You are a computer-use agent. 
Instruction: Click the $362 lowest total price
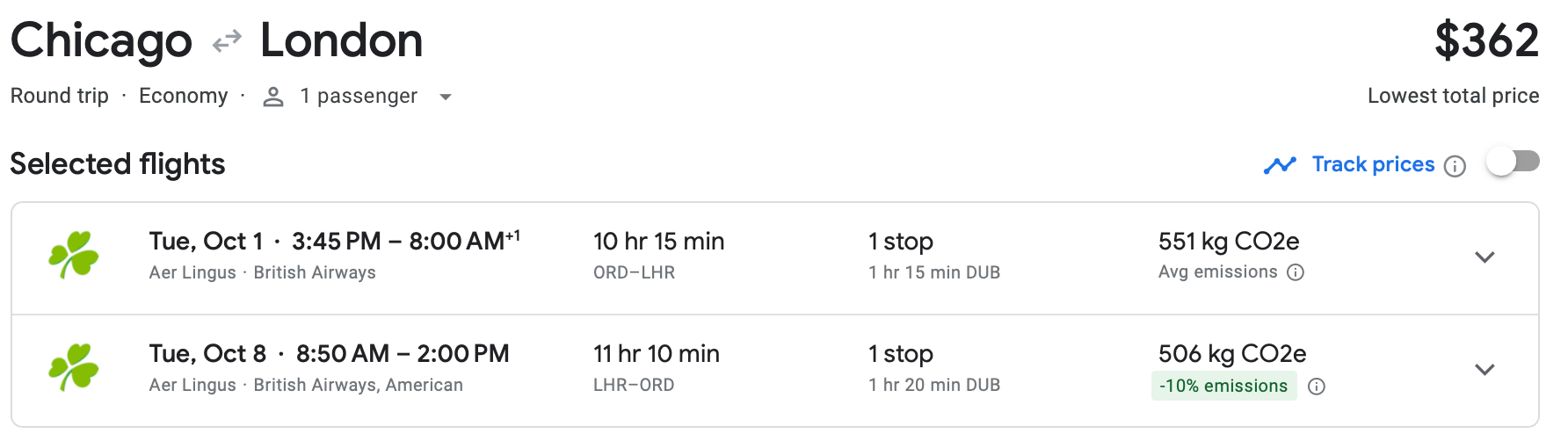coord(1486,41)
